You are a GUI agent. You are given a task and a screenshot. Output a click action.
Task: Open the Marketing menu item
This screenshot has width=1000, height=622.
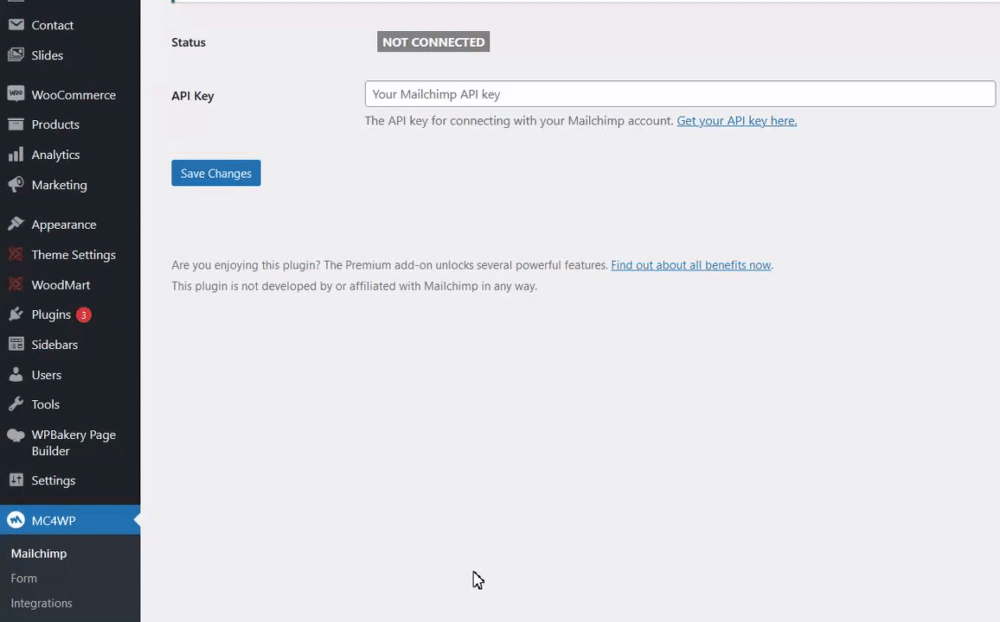point(59,184)
